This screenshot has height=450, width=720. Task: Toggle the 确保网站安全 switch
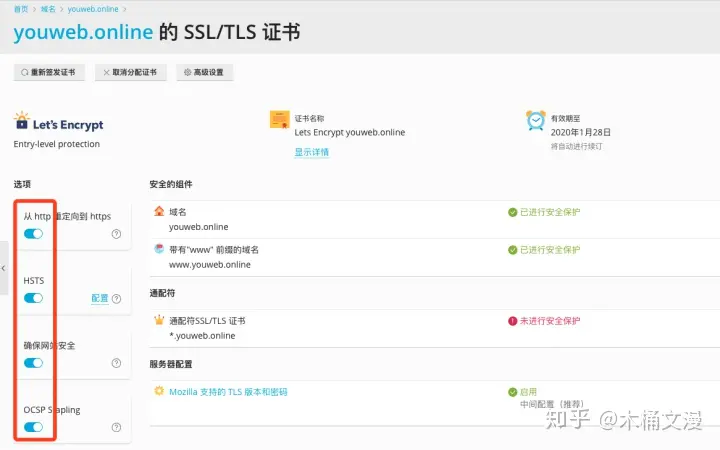[x=33, y=363]
